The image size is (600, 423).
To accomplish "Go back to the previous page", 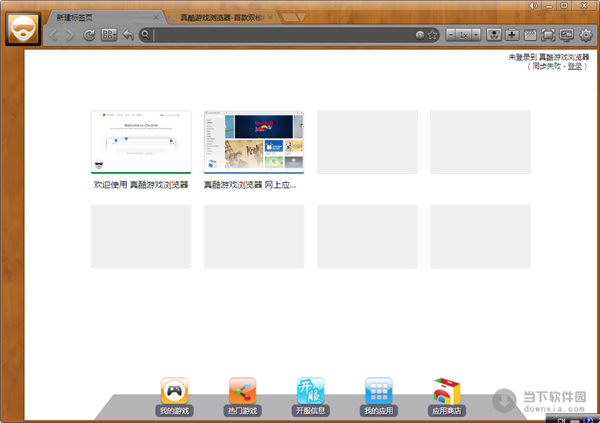I will [54, 35].
